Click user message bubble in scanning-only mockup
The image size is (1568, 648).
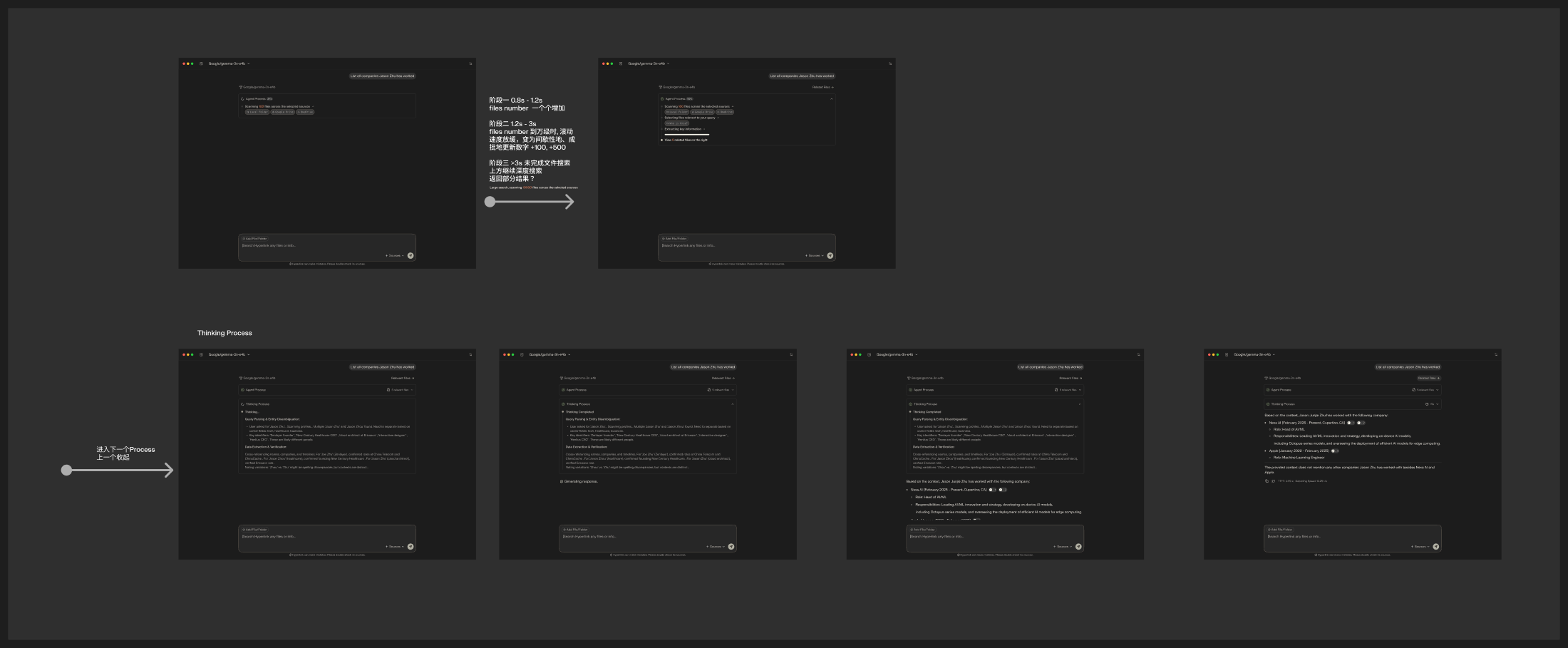[x=382, y=76]
